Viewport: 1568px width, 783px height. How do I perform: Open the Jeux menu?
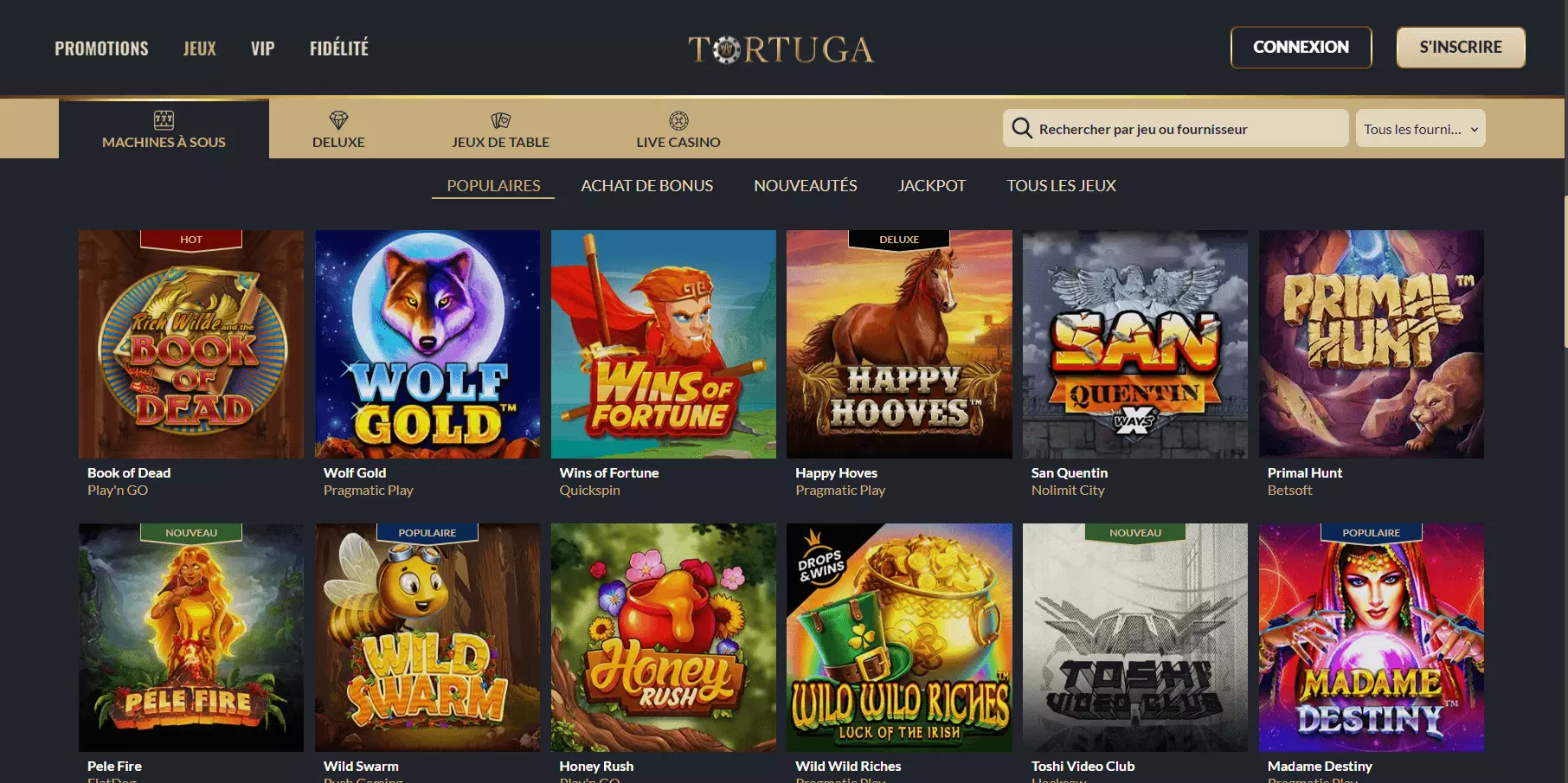200,48
